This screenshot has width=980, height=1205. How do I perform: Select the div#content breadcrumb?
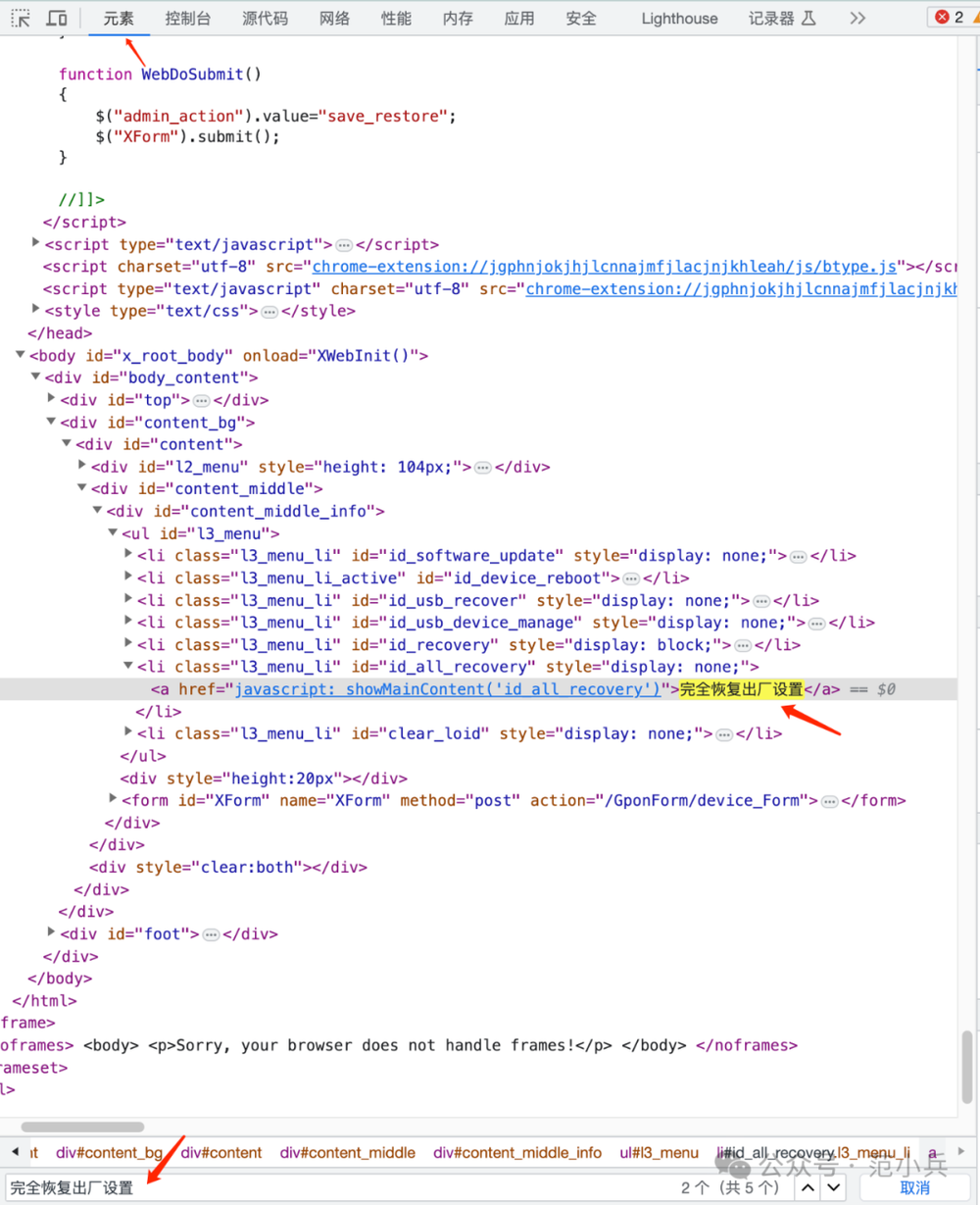pyautogui.click(x=221, y=1152)
